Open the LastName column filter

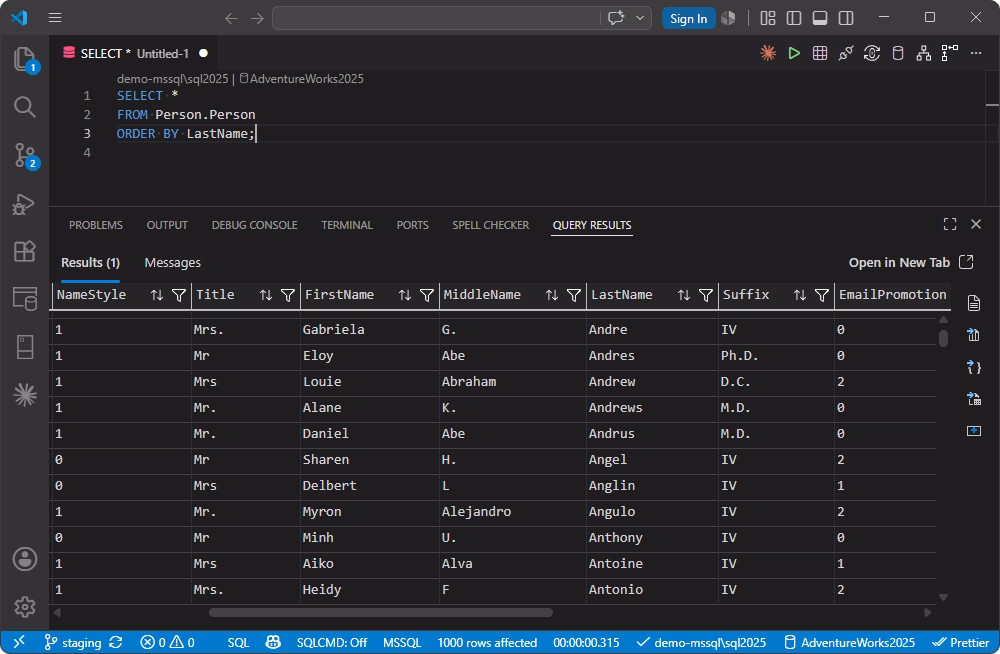(706, 295)
